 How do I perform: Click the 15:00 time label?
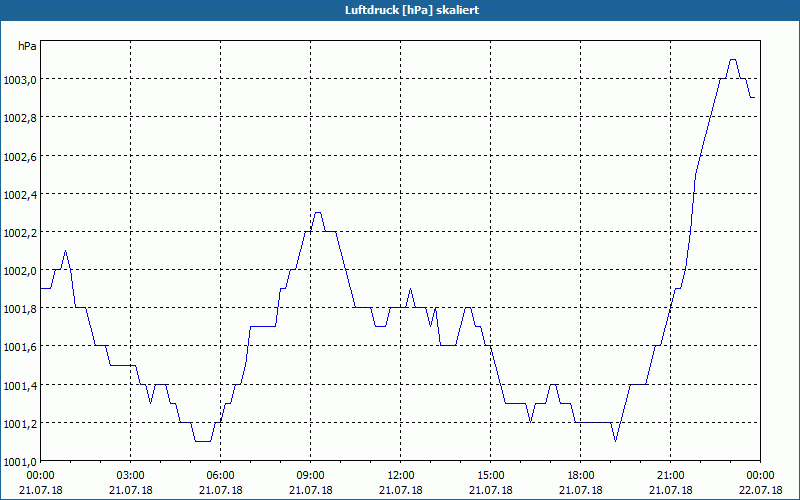tap(490, 476)
